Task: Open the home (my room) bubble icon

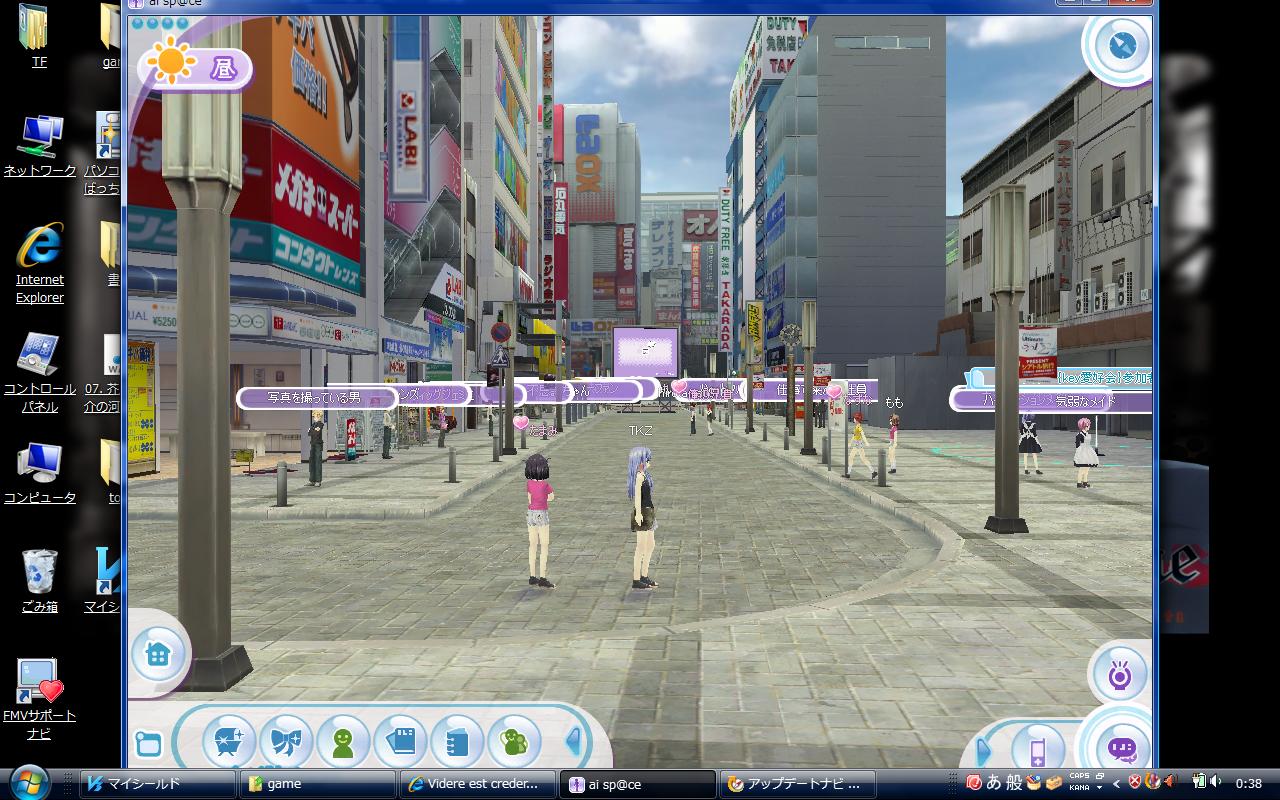Action: tap(157, 654)
